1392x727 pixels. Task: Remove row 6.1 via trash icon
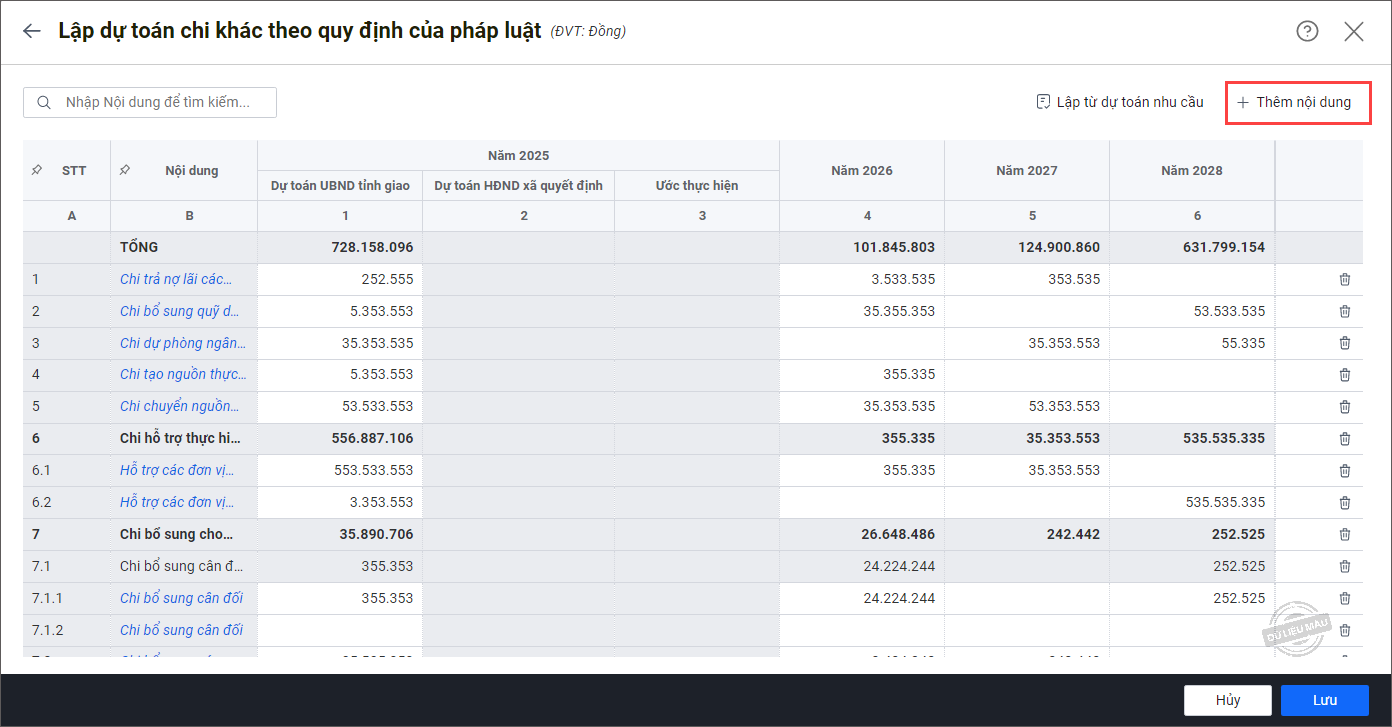[1345, 470]
